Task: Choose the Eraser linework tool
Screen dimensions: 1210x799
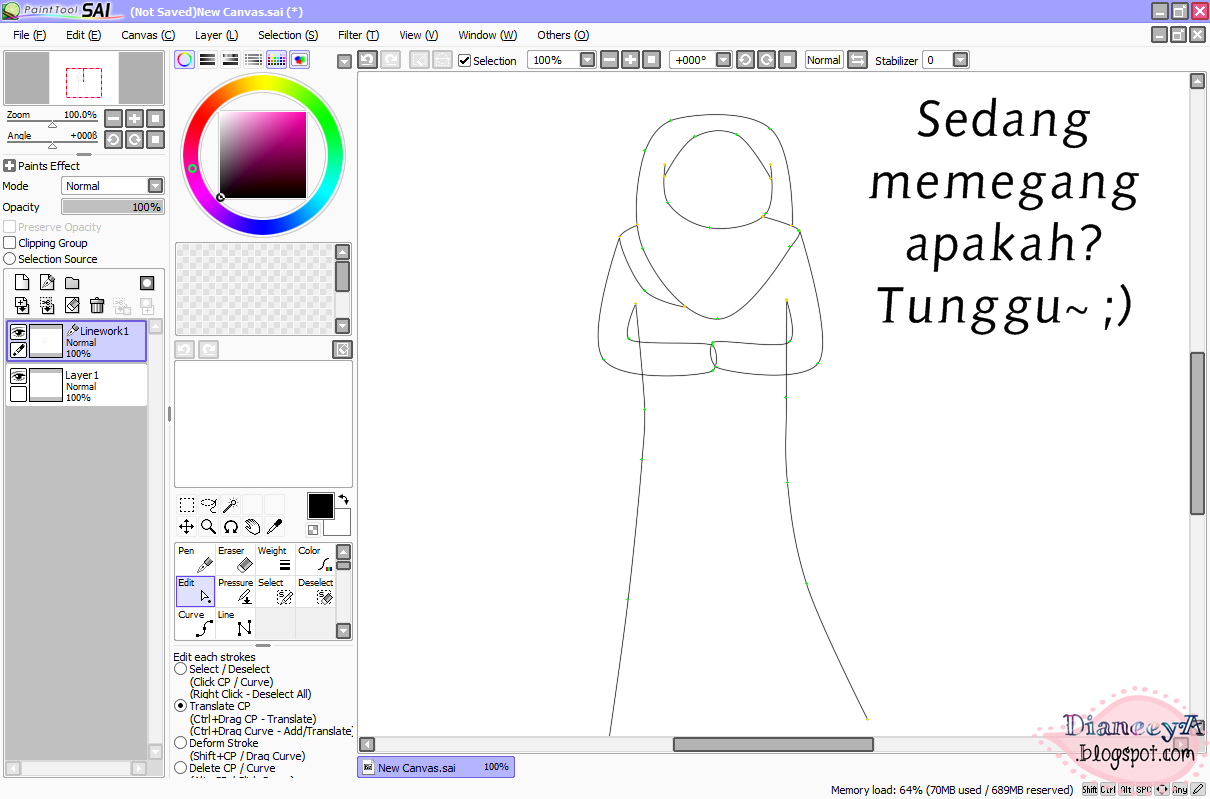Action: pos(235,559)
